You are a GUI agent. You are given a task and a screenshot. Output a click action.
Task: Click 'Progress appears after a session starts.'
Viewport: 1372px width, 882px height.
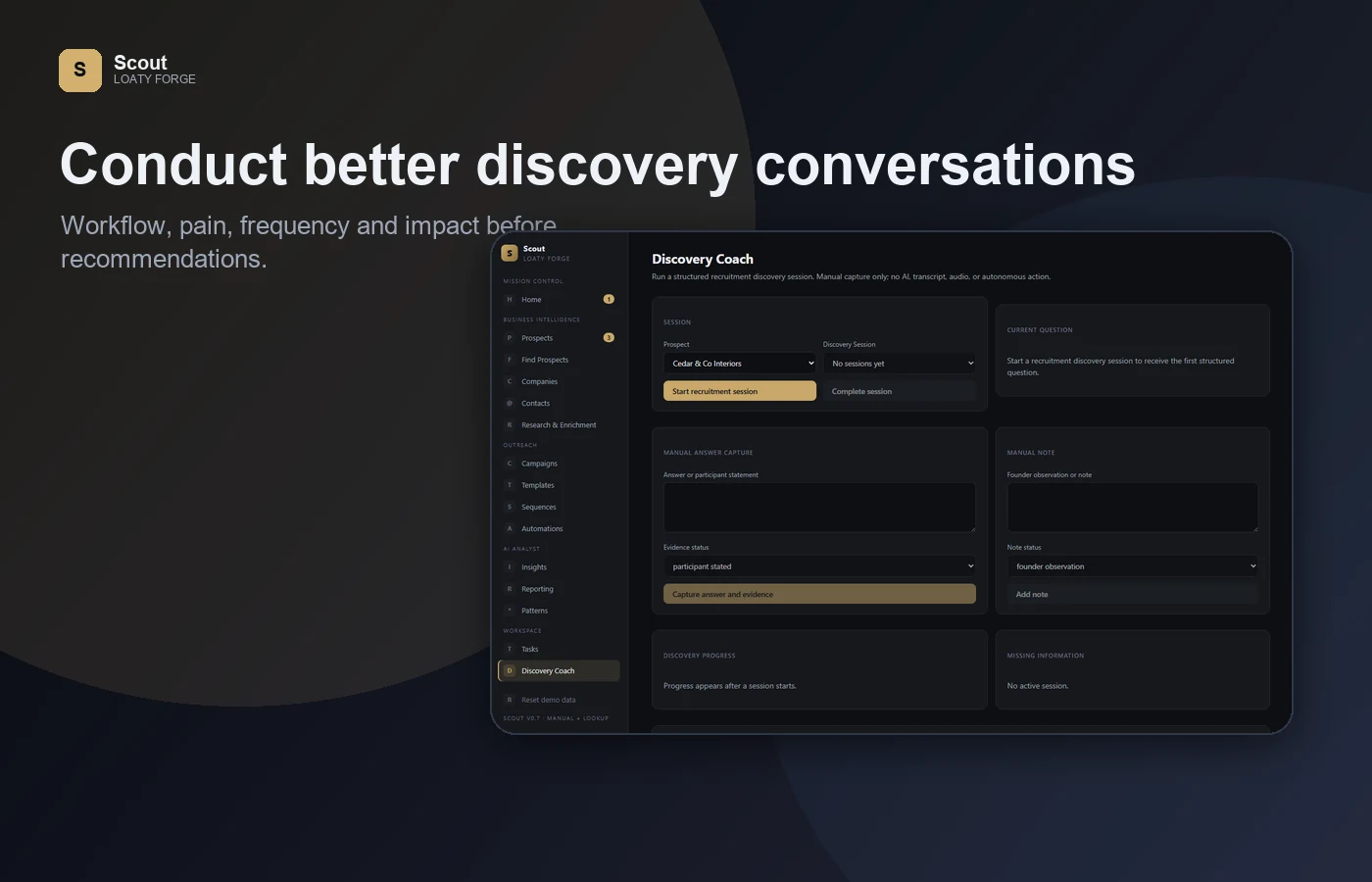click(730, 686)
